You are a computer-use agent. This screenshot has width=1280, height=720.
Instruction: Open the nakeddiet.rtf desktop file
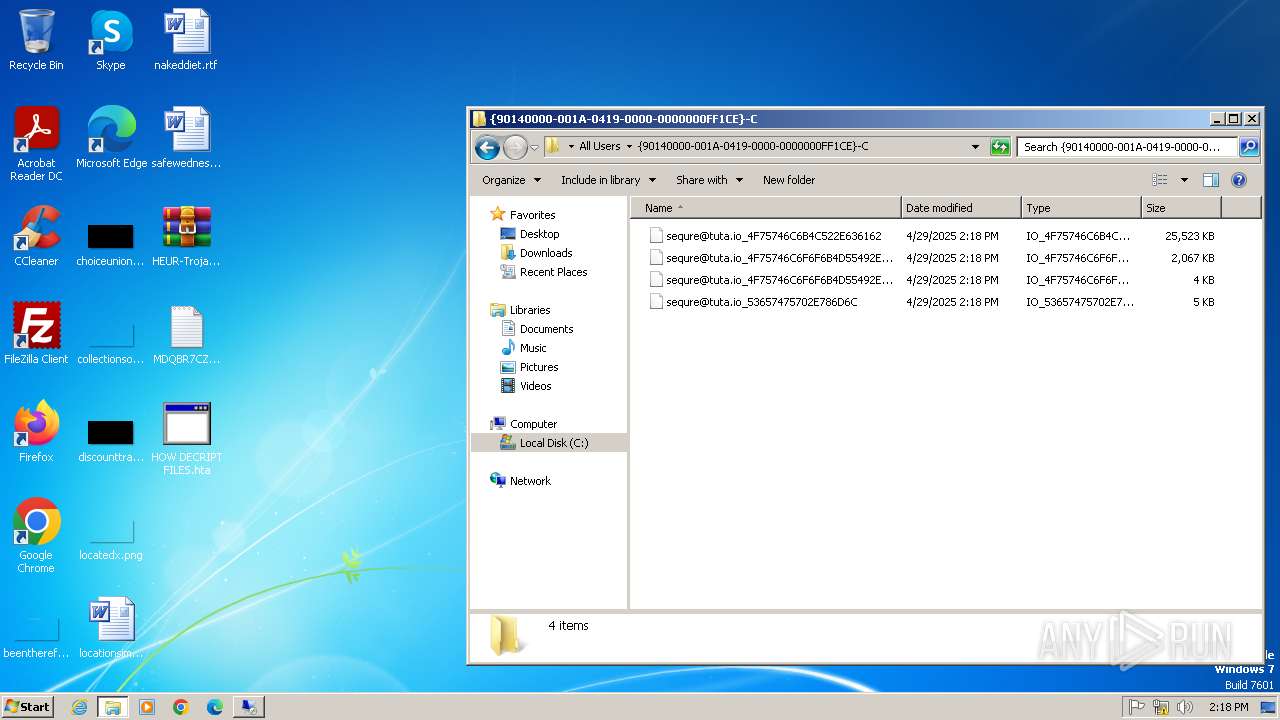point(186,40)
